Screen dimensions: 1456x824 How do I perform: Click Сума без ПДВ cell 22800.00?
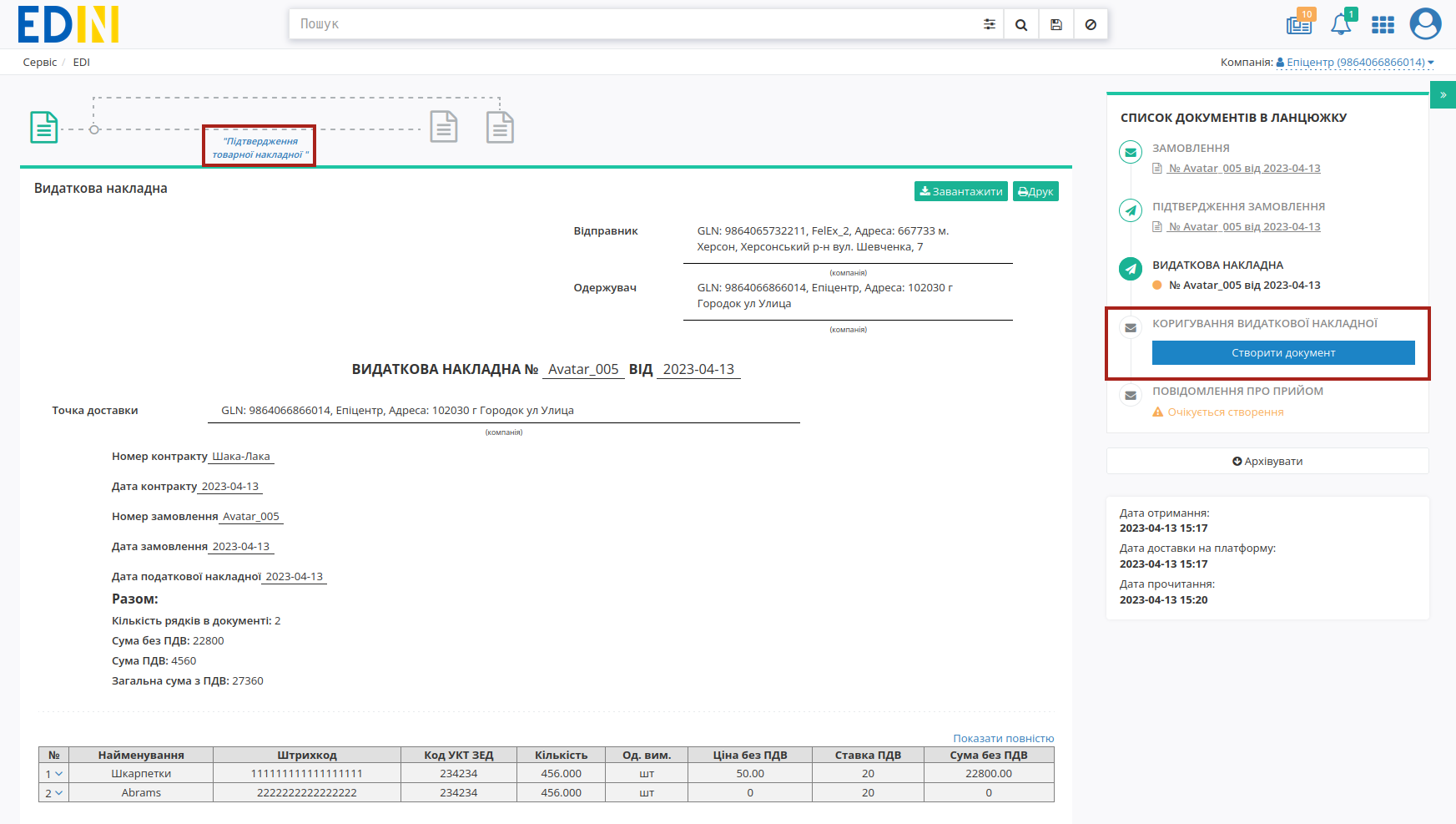989,773
